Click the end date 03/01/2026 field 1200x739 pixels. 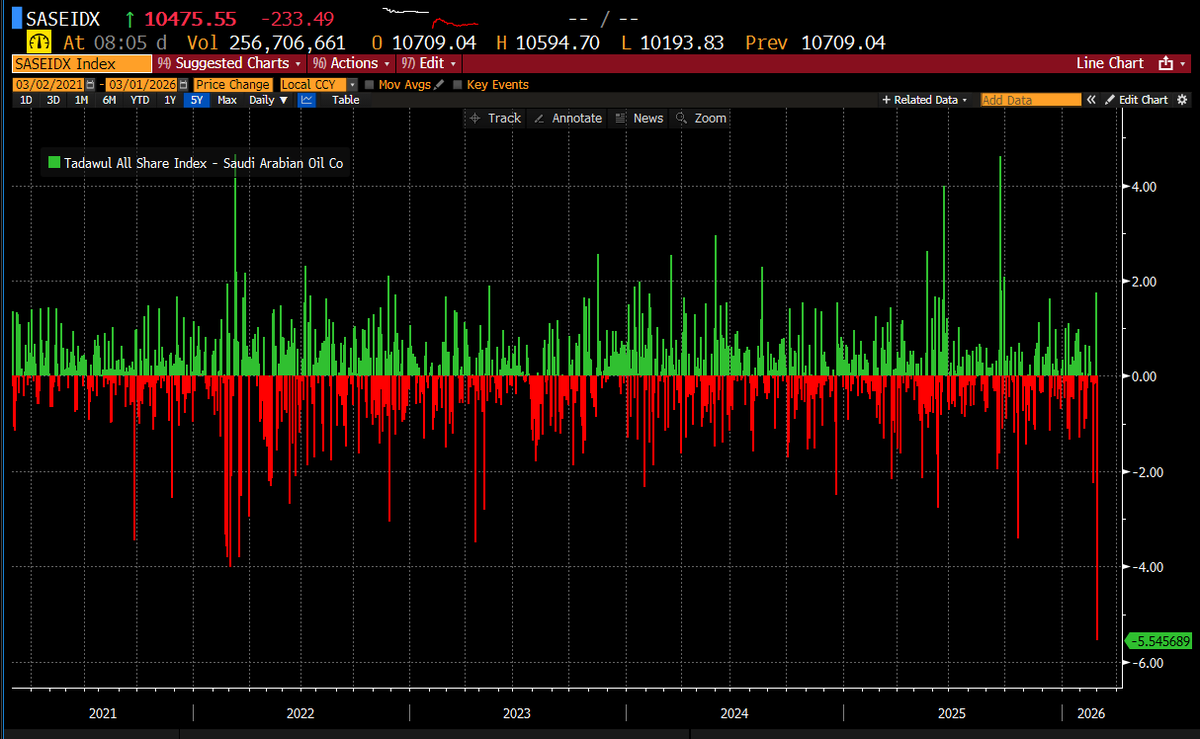click(141, 85)
